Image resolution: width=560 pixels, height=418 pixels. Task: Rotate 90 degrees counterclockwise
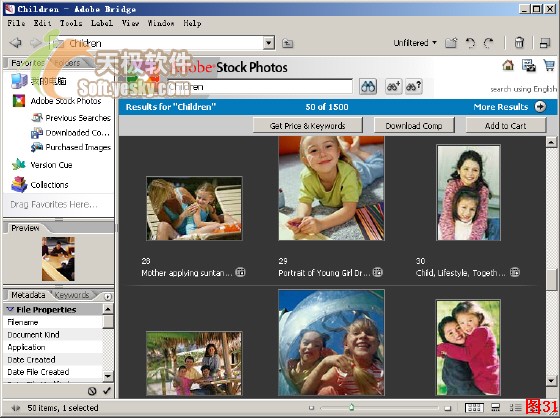470,43
